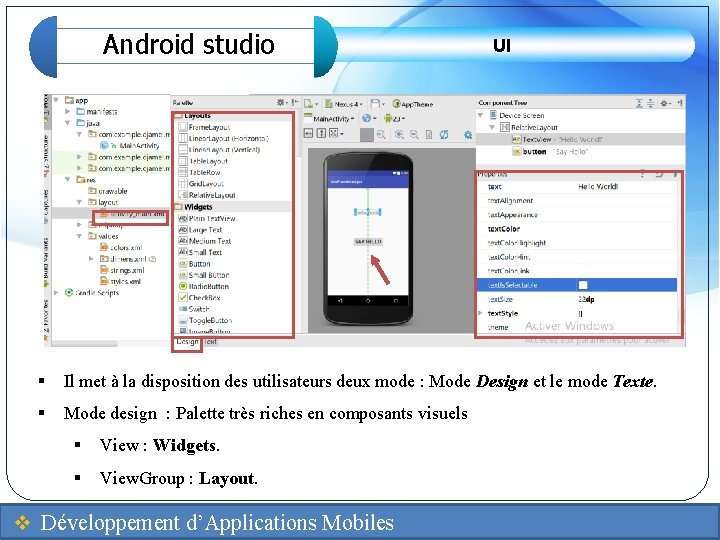720x540 pixels.
Task: Click the zoom in magnifier icon
Action: (399, 135)
